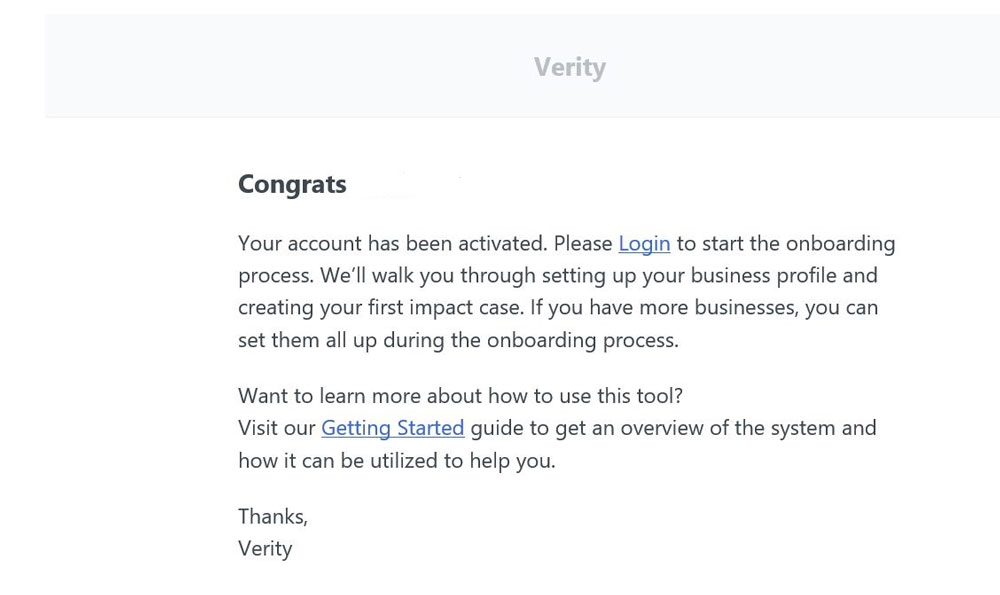Click the Verity header logo text

tap(569, 68)
